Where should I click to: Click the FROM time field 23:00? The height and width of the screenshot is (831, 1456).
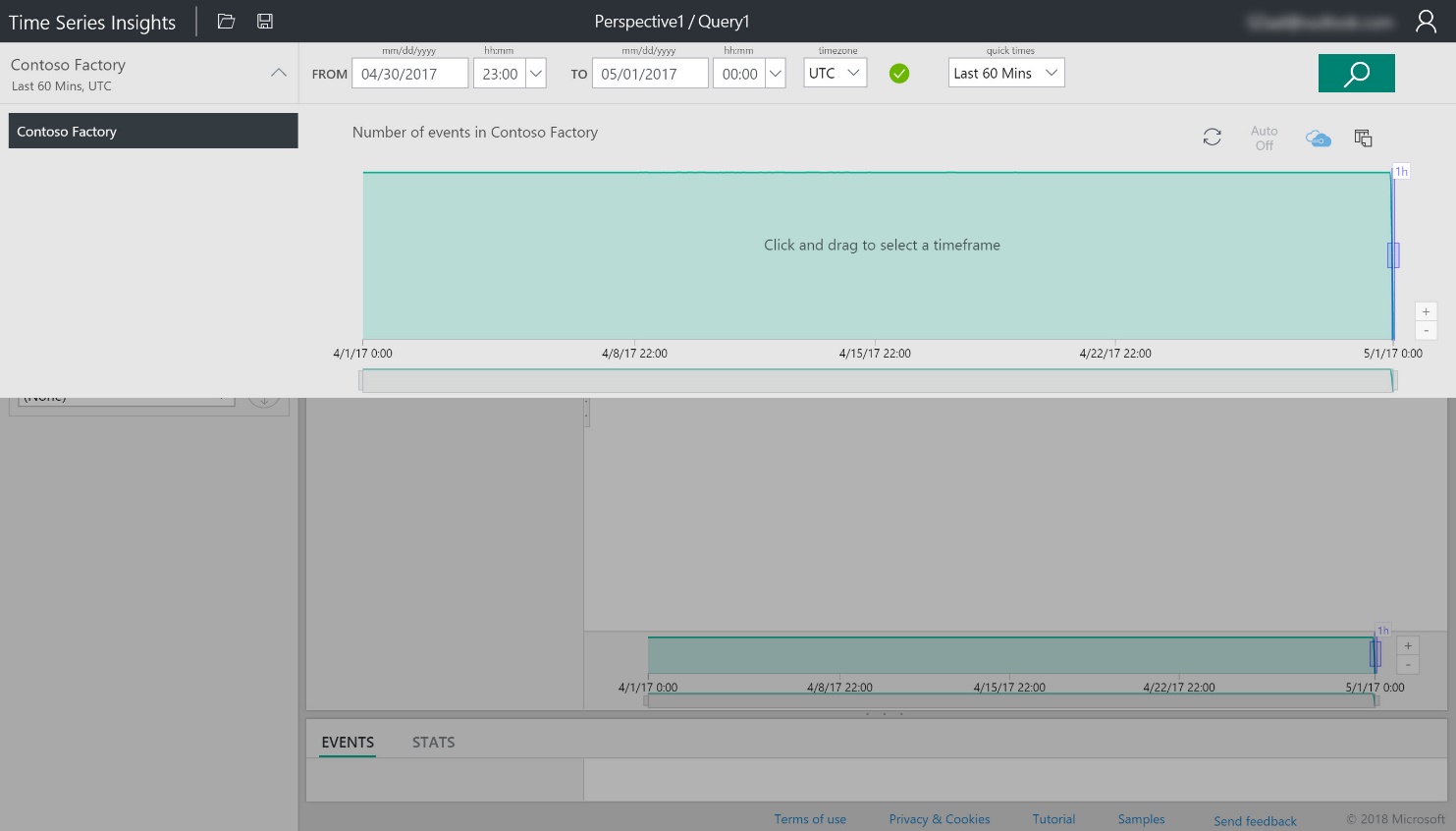pos(500,74)
